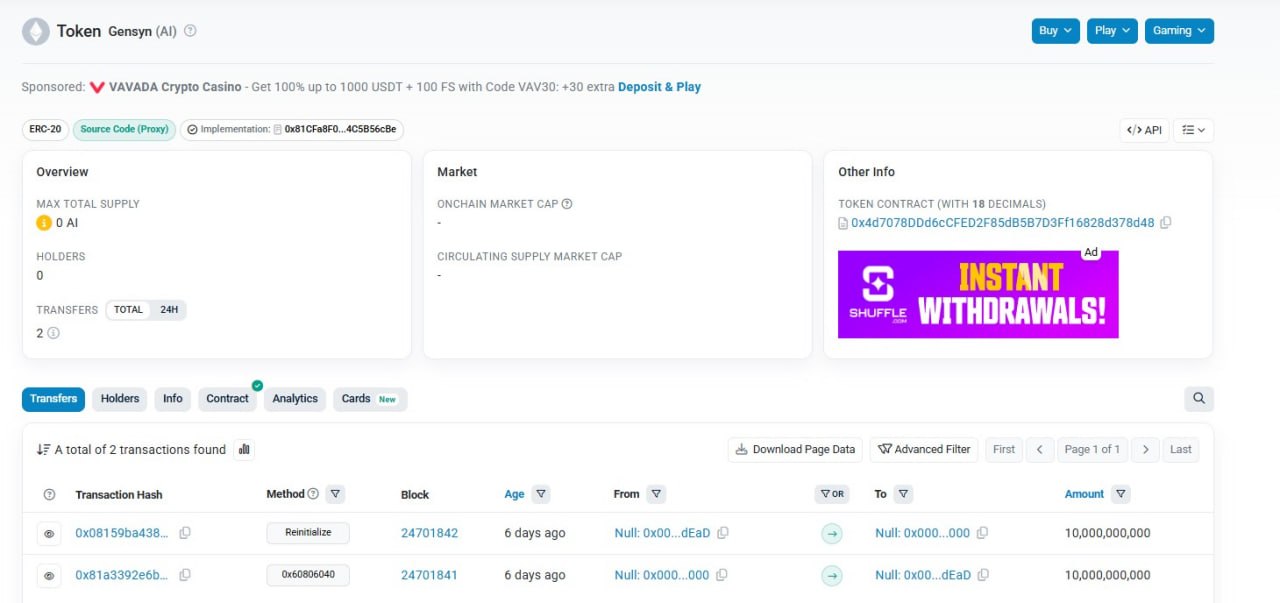Click the API button
Viewport: 1280px width, 603px height.
point(1144,130)
